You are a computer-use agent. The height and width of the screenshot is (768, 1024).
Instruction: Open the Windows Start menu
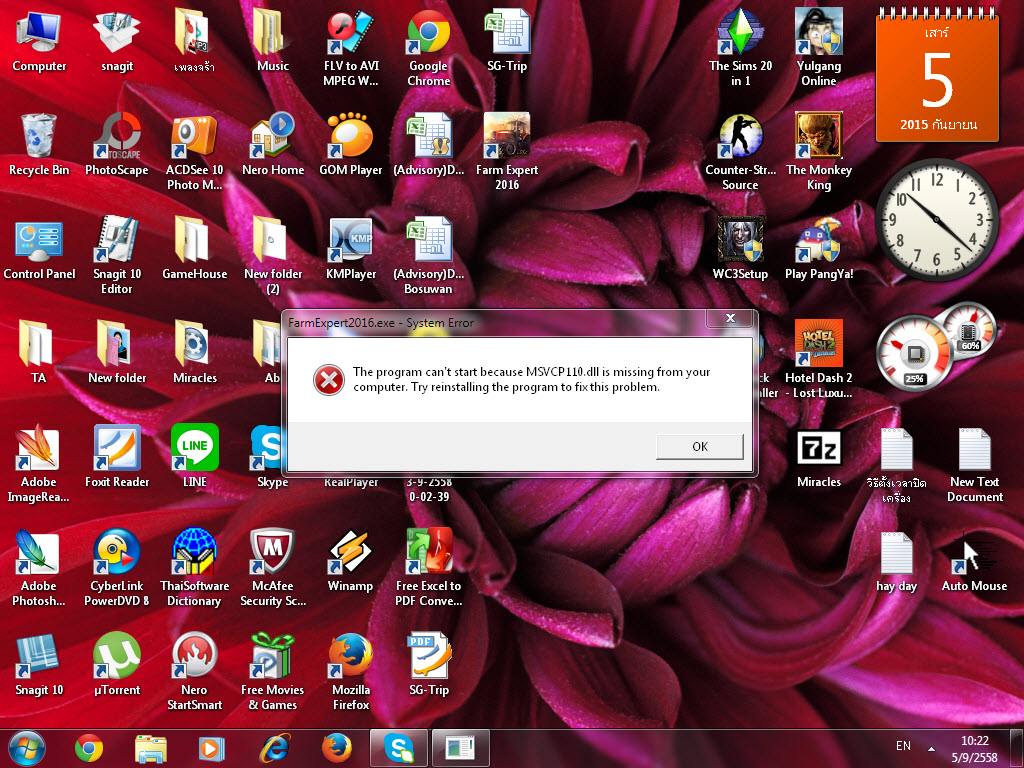coord(27,747)
